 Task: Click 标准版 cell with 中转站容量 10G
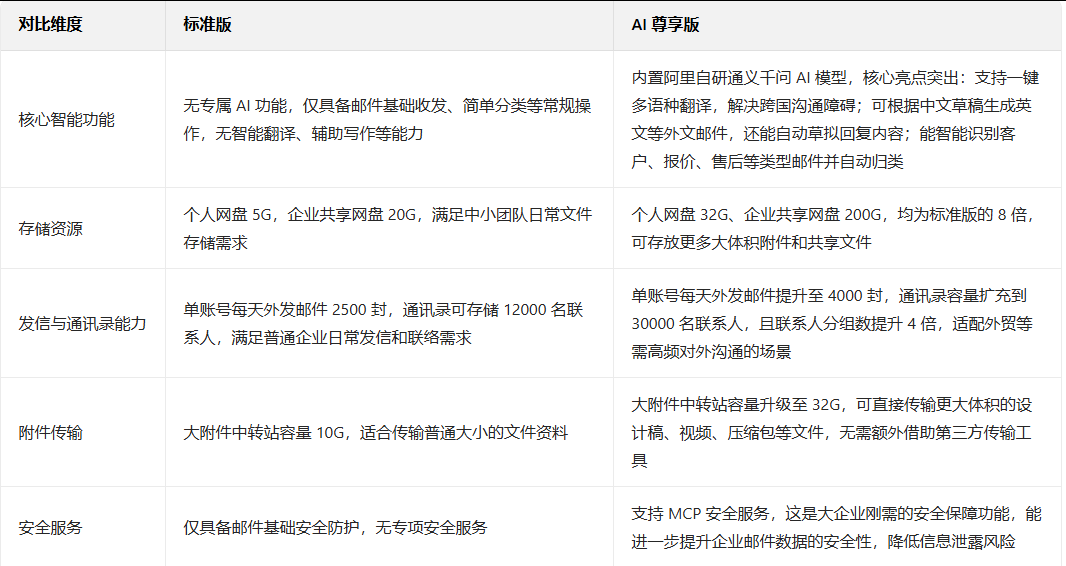376,433
